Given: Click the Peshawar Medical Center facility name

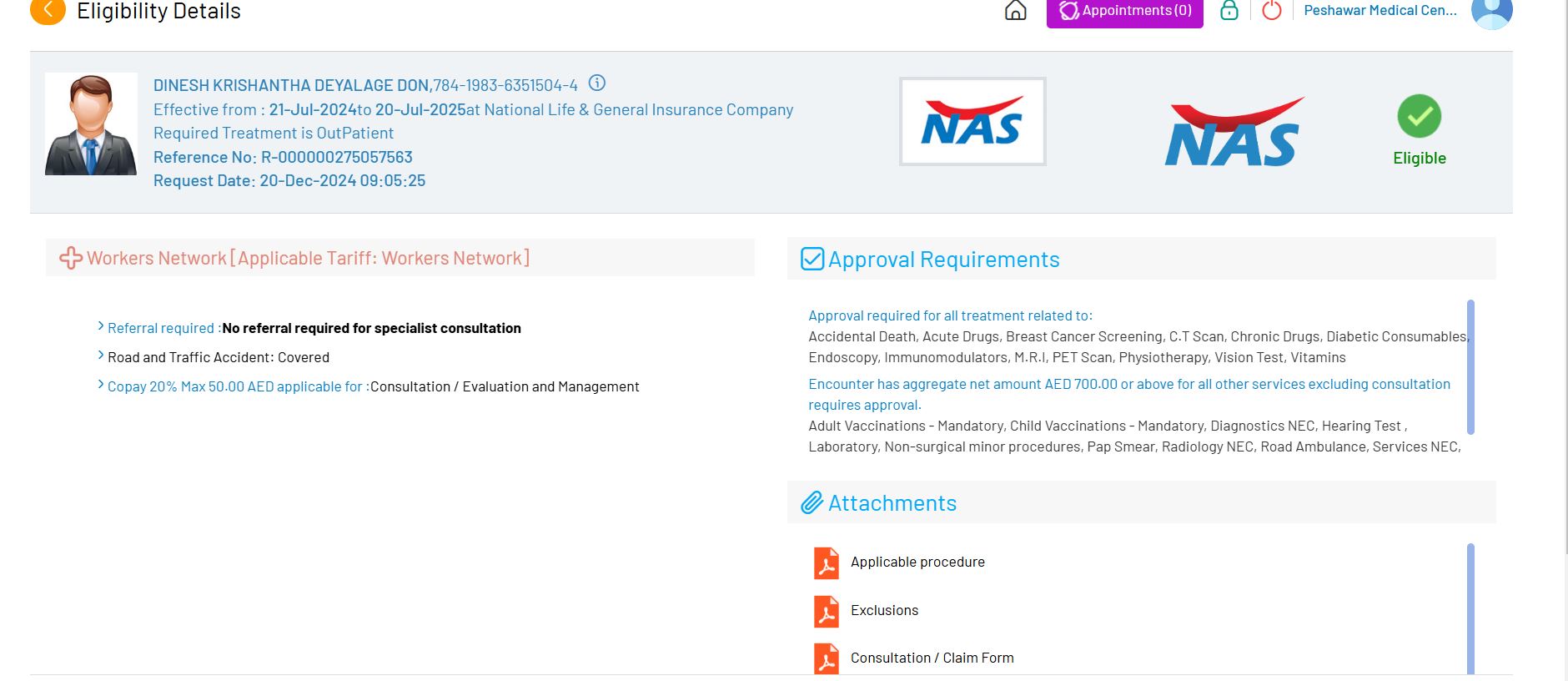Looking at the screenshot, I should click(1380, 11).
